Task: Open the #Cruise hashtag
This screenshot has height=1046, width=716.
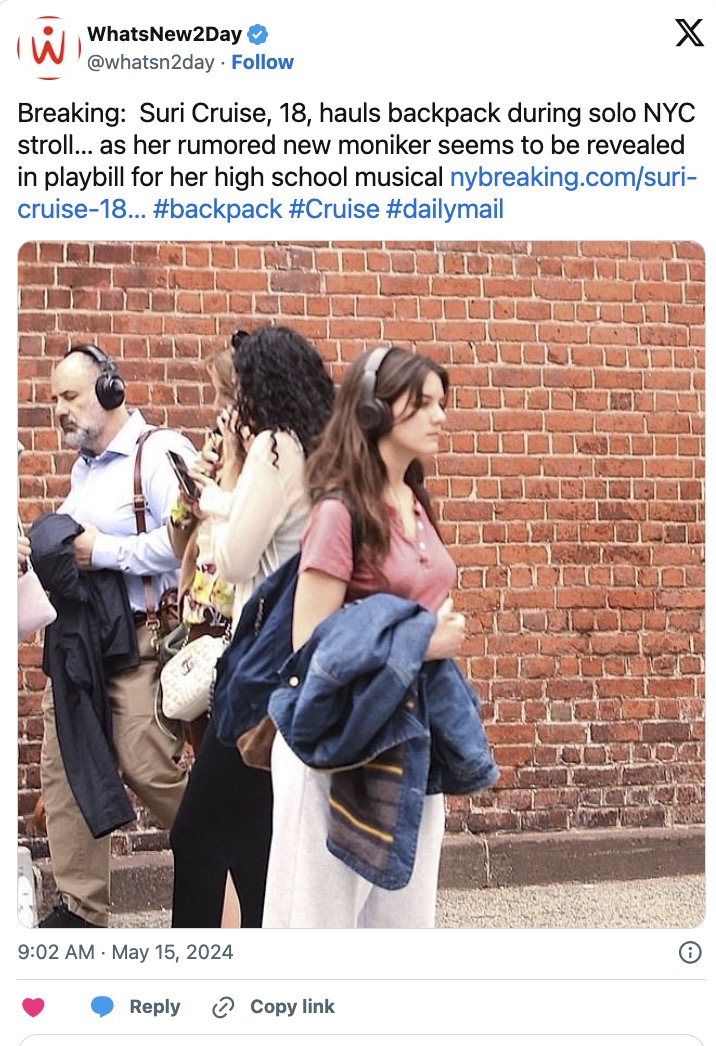Action: pos(334,209)
